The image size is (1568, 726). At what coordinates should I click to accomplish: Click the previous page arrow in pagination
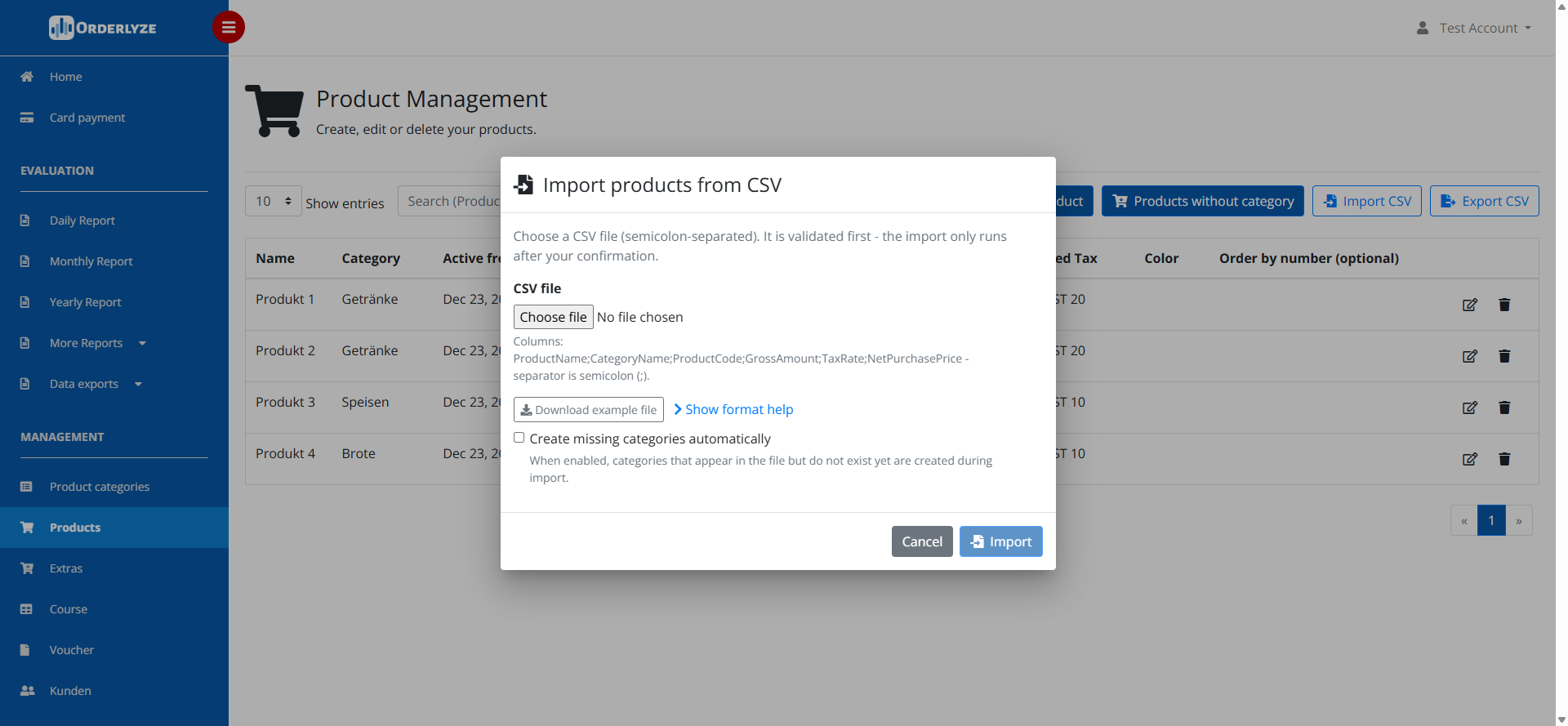coord(1464,520)
